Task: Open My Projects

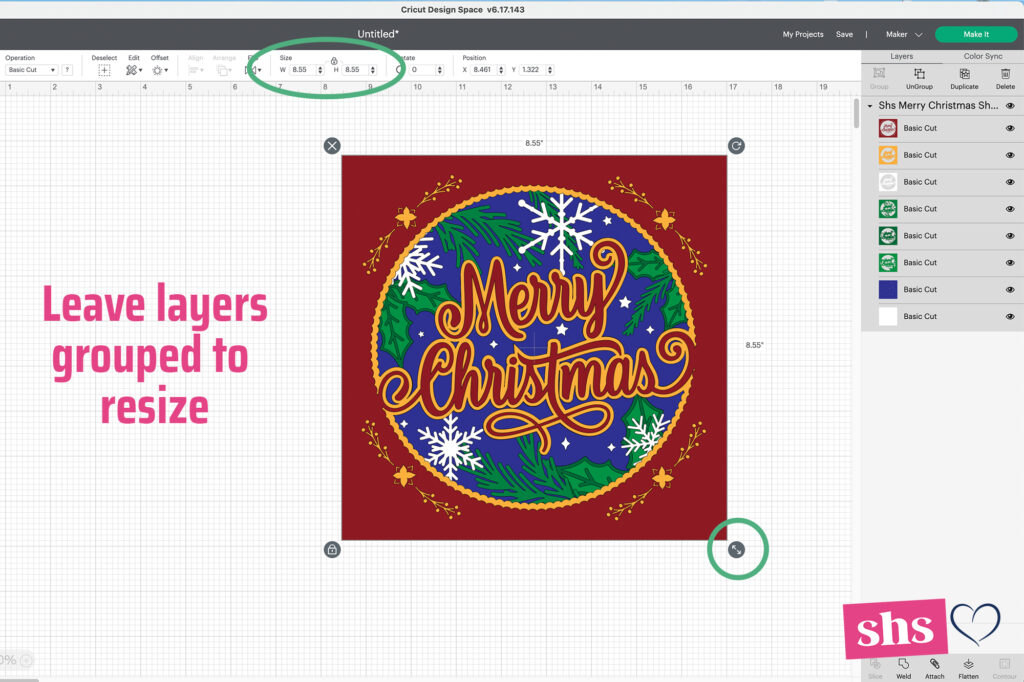Action: point(803,34)
